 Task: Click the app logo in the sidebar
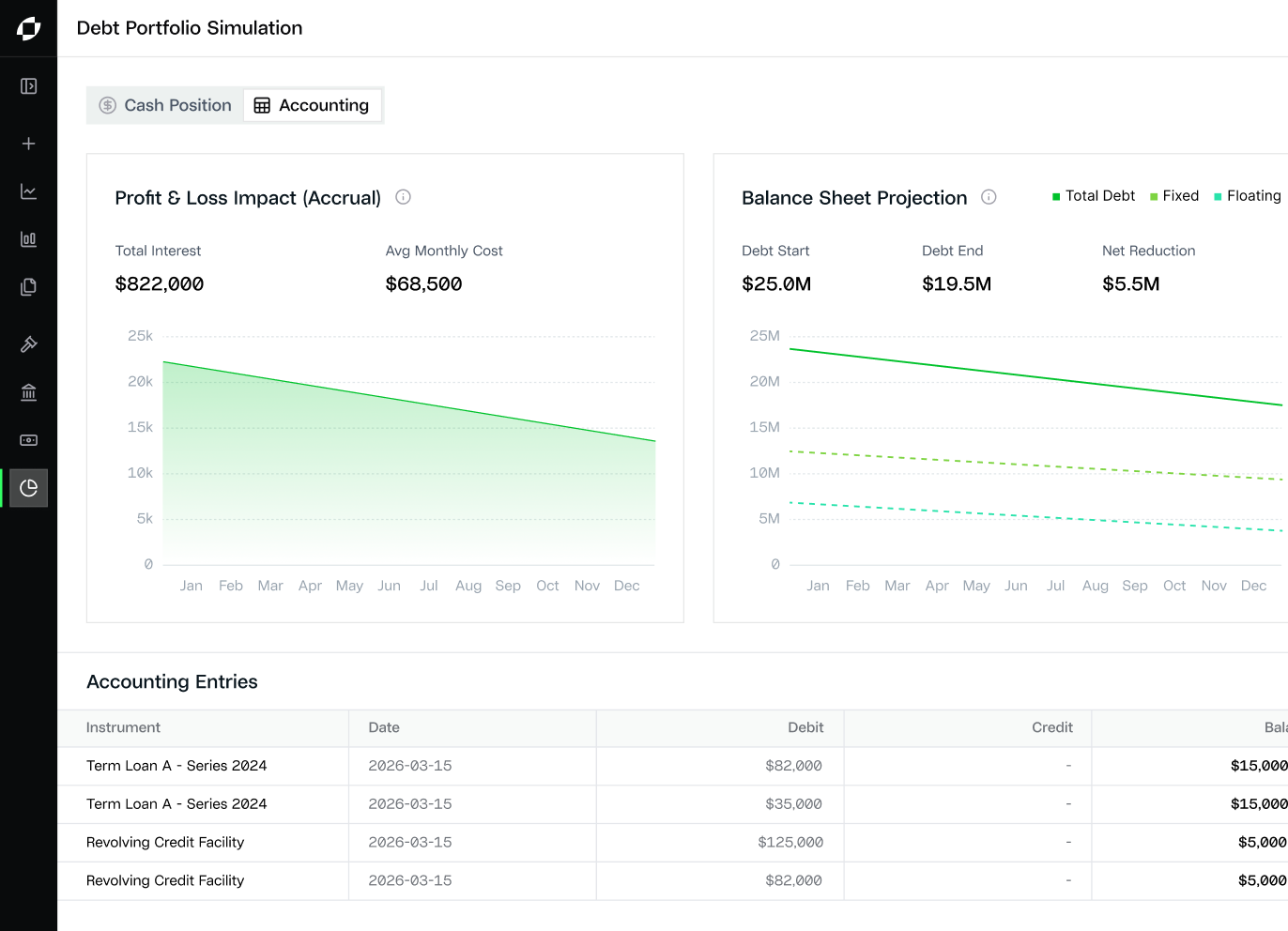[x=28, y=28]
